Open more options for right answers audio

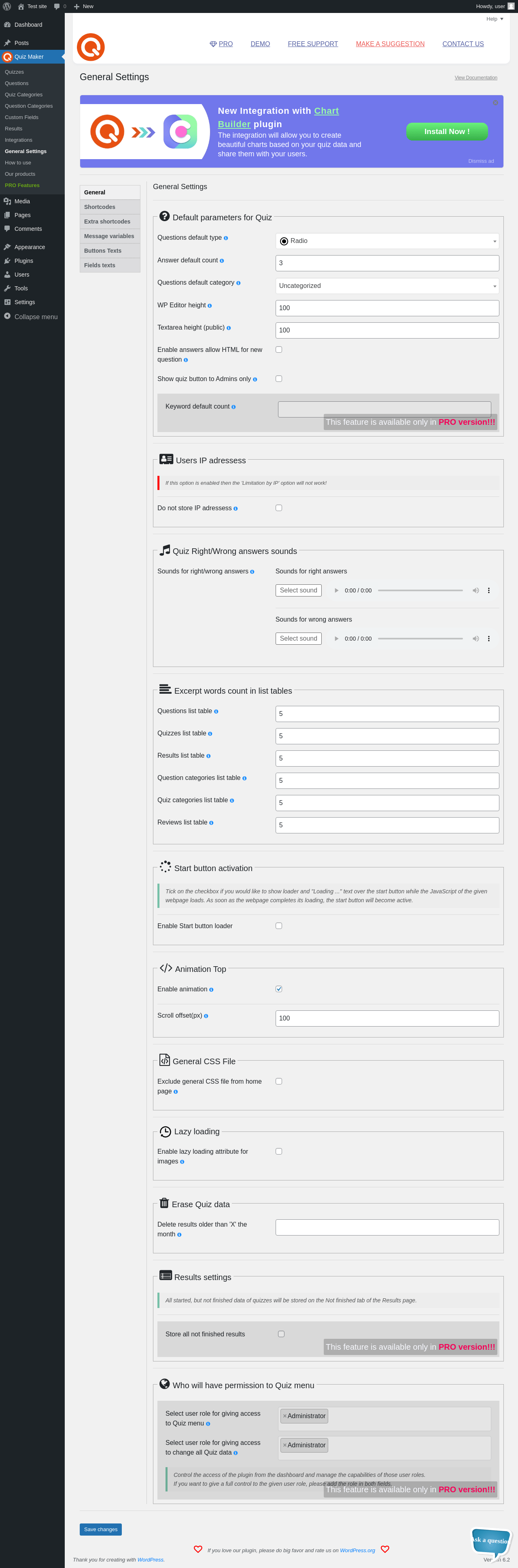[x=489, y=590]
